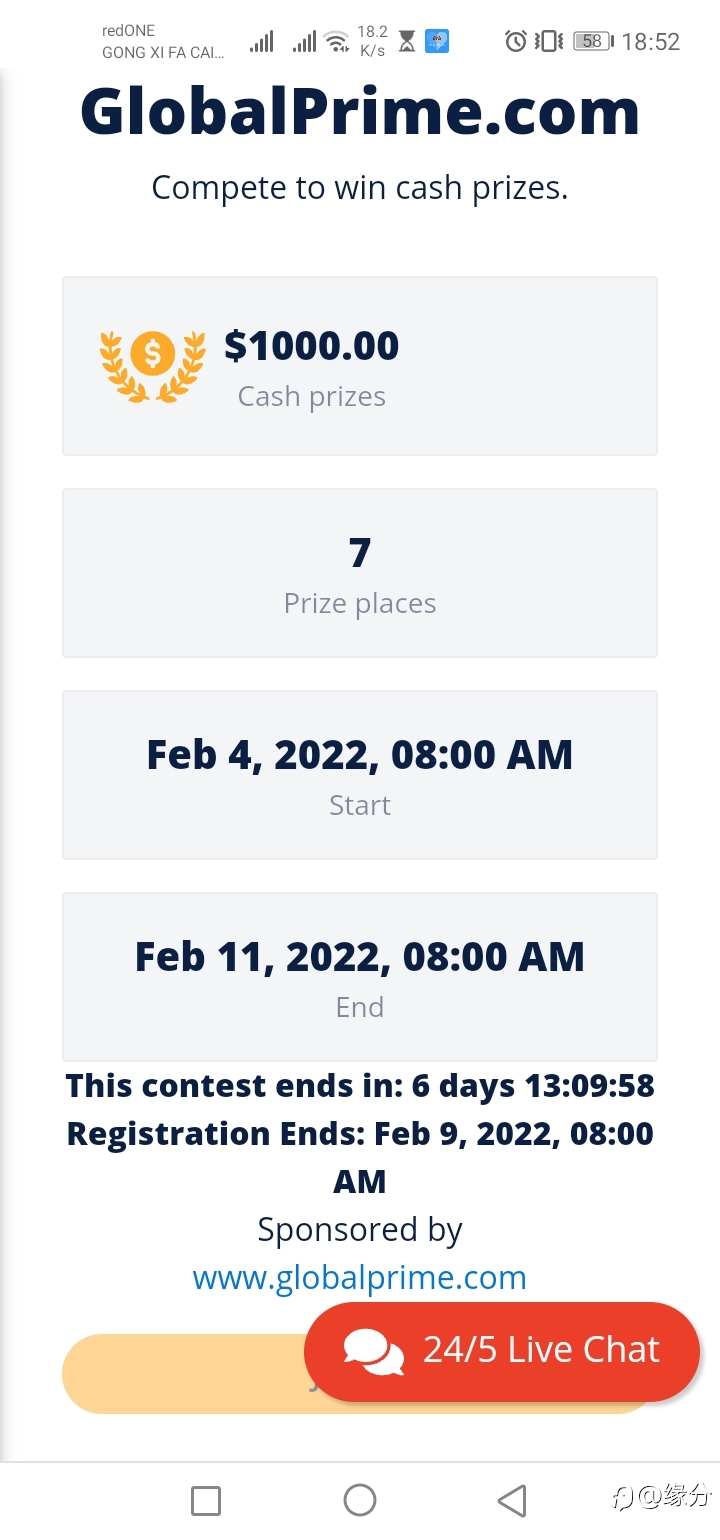Tap the battery indicator in status bar
The image size is (720, 1540).
(x=594, y=41)
